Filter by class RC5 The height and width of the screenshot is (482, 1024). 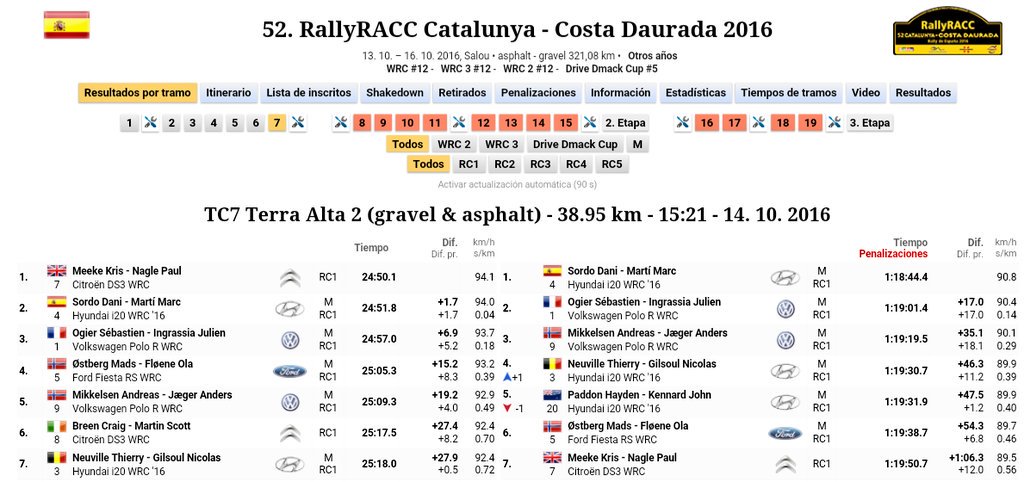tap(612, 164)
